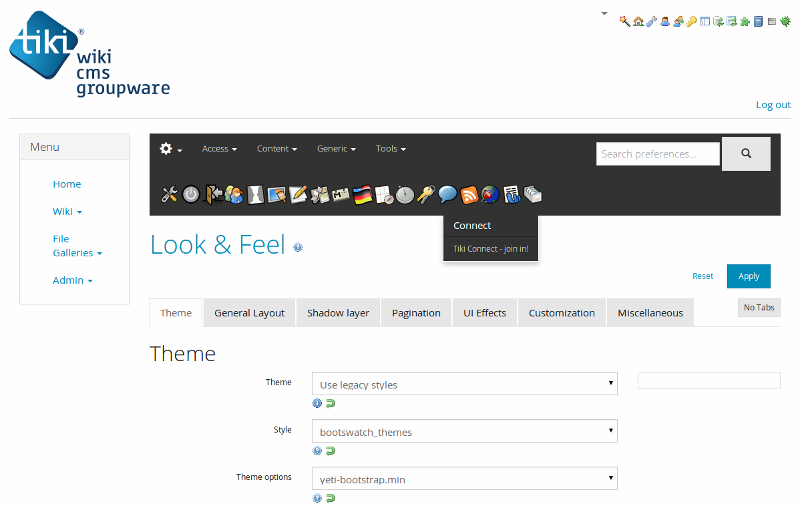Click the Performance stopwatch icon
This screenshot has height=508, width=800.
405,194
